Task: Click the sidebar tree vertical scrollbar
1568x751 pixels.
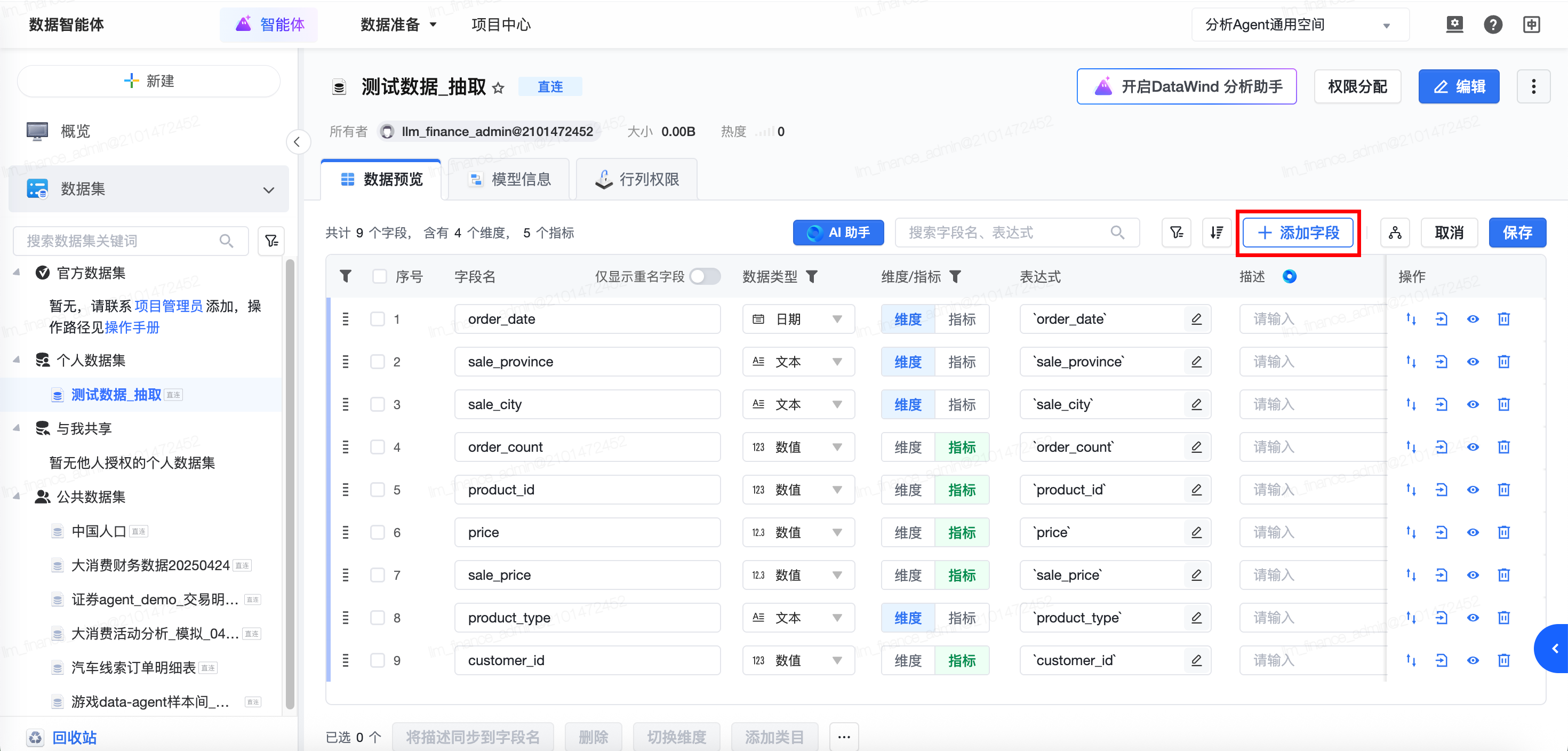Action: click(x=290, y=484)
